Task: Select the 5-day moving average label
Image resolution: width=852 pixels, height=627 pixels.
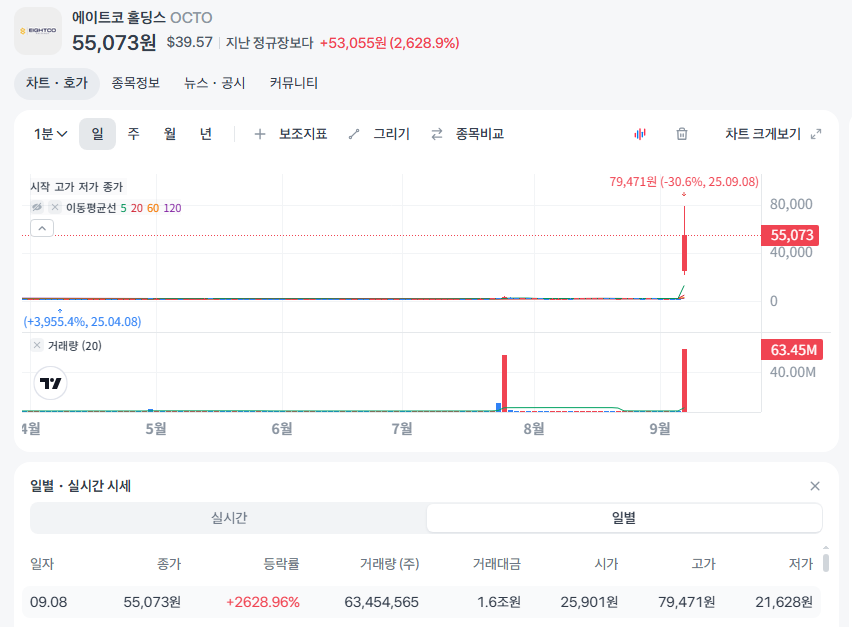Action: click(123, 208)
